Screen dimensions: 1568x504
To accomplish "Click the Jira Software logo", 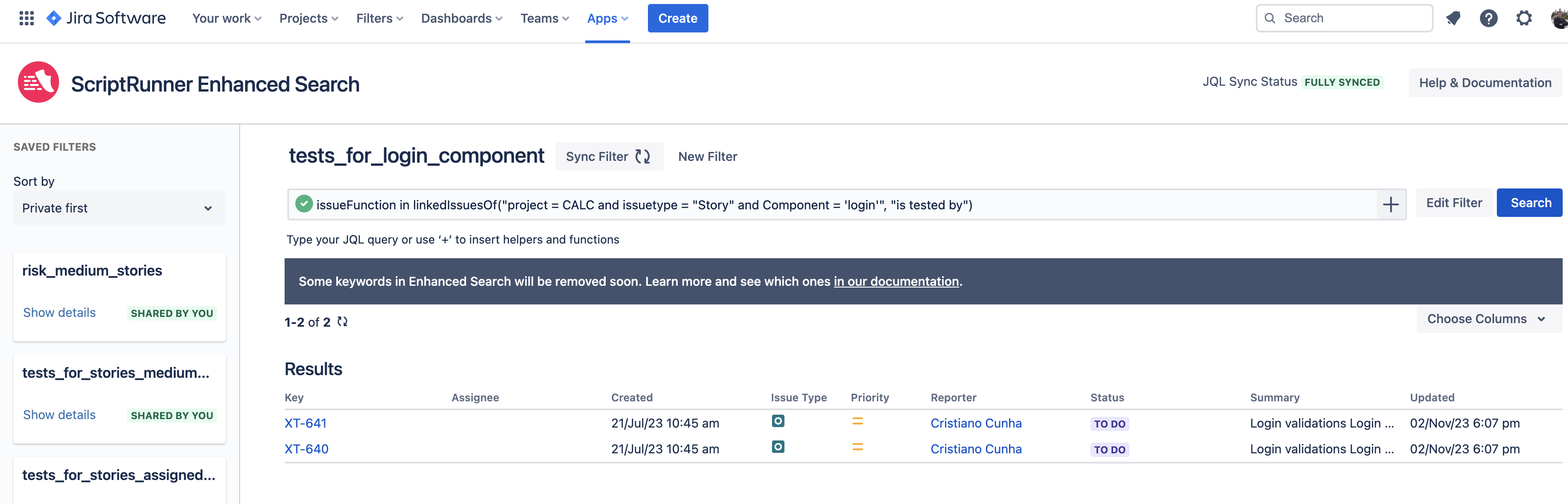I will (x=106, y=18).
